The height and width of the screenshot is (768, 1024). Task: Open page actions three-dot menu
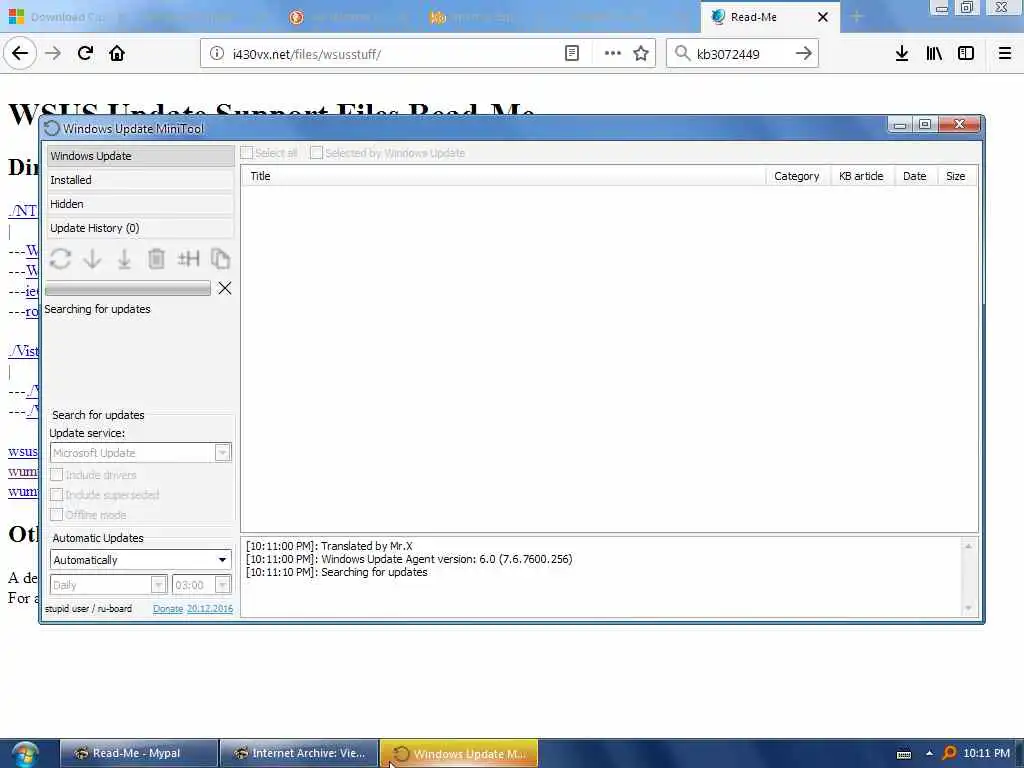coord(613,54)
